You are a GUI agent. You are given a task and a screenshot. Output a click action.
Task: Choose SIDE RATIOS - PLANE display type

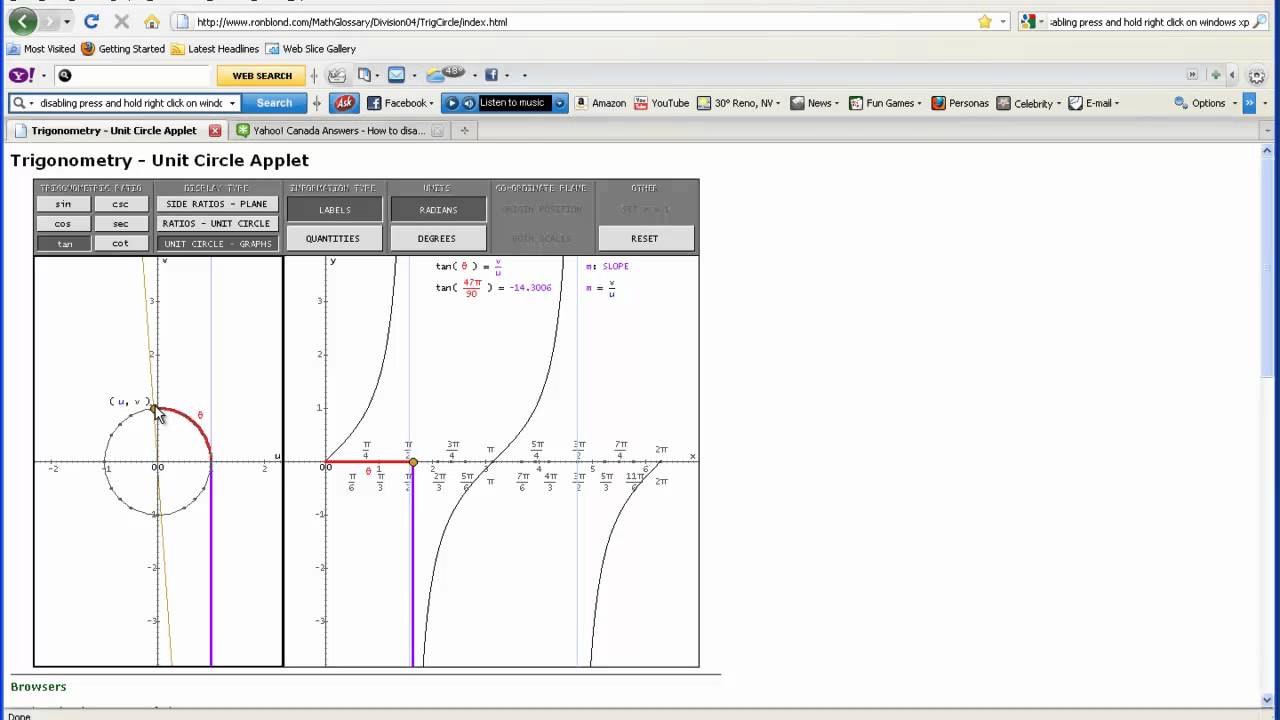click(217, 204)
